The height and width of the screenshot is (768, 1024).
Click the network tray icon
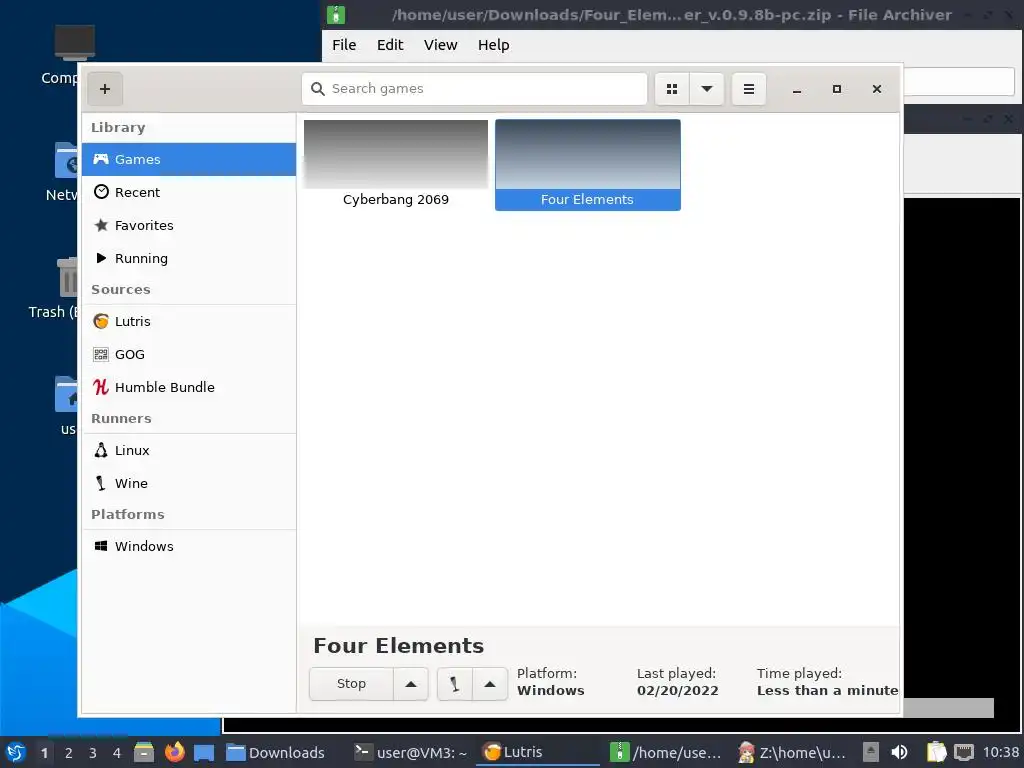click(x=964, y=752)
